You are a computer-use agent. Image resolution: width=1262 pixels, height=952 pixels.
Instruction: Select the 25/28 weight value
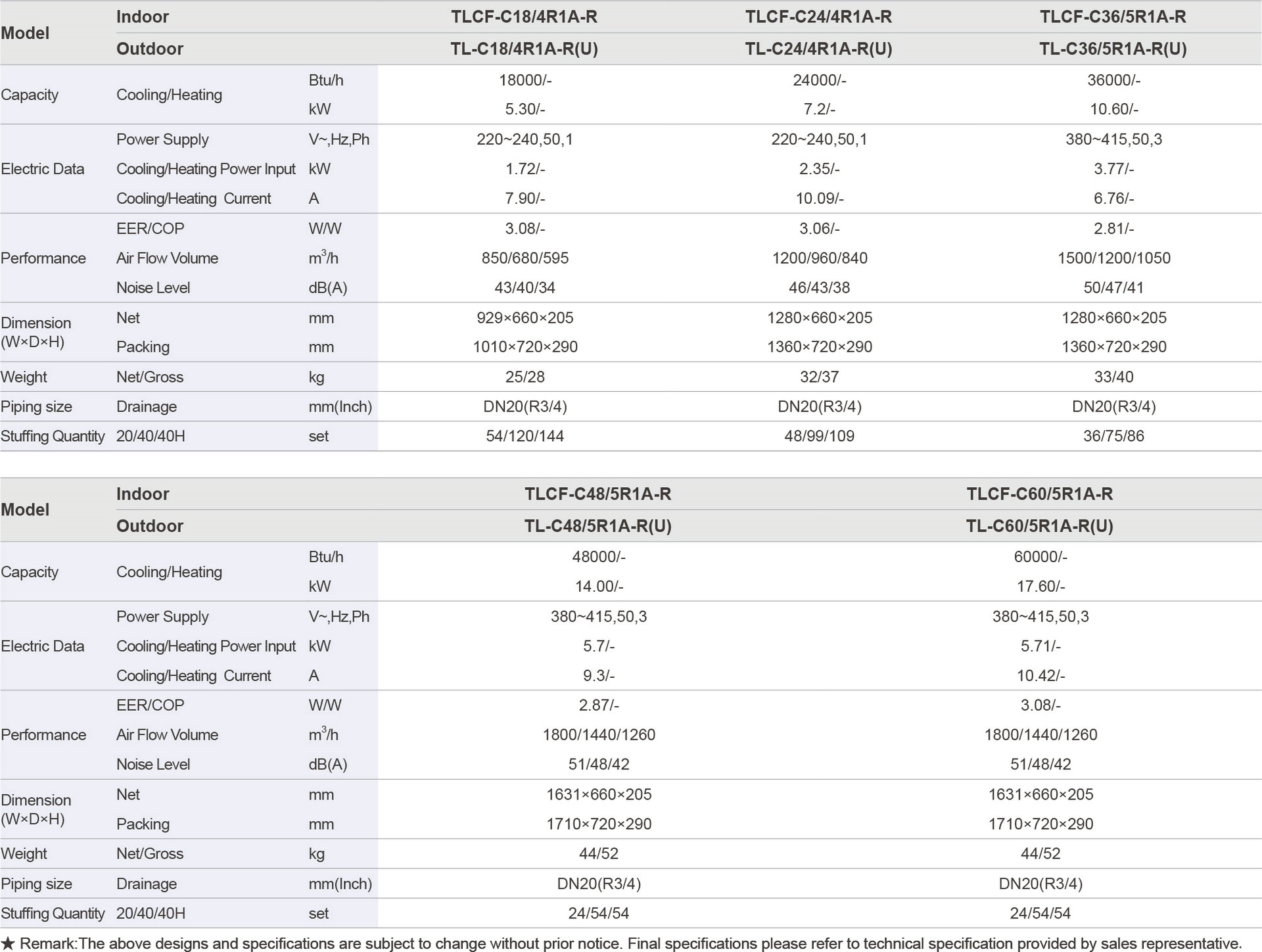(x=525, y=377)
